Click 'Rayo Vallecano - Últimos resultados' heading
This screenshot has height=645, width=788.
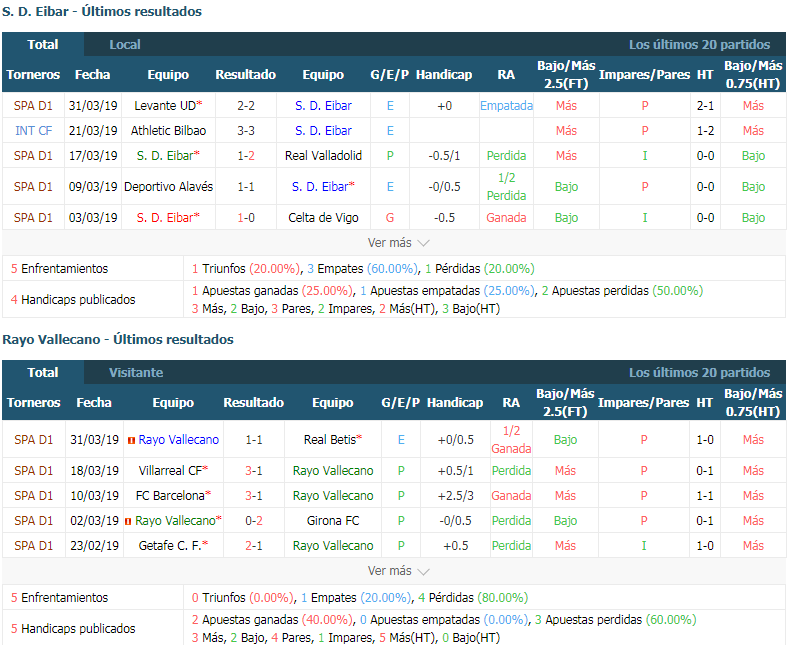click(x=118, y=339)
